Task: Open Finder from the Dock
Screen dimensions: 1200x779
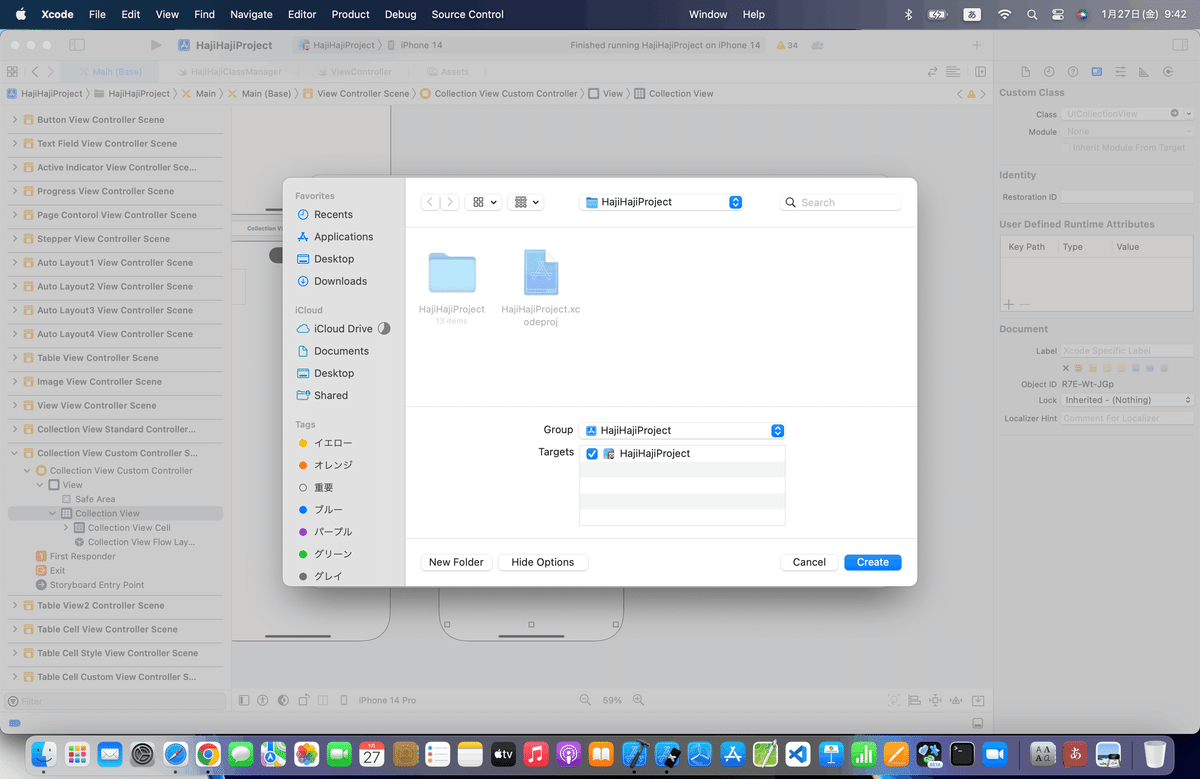Action: (43, 753)
